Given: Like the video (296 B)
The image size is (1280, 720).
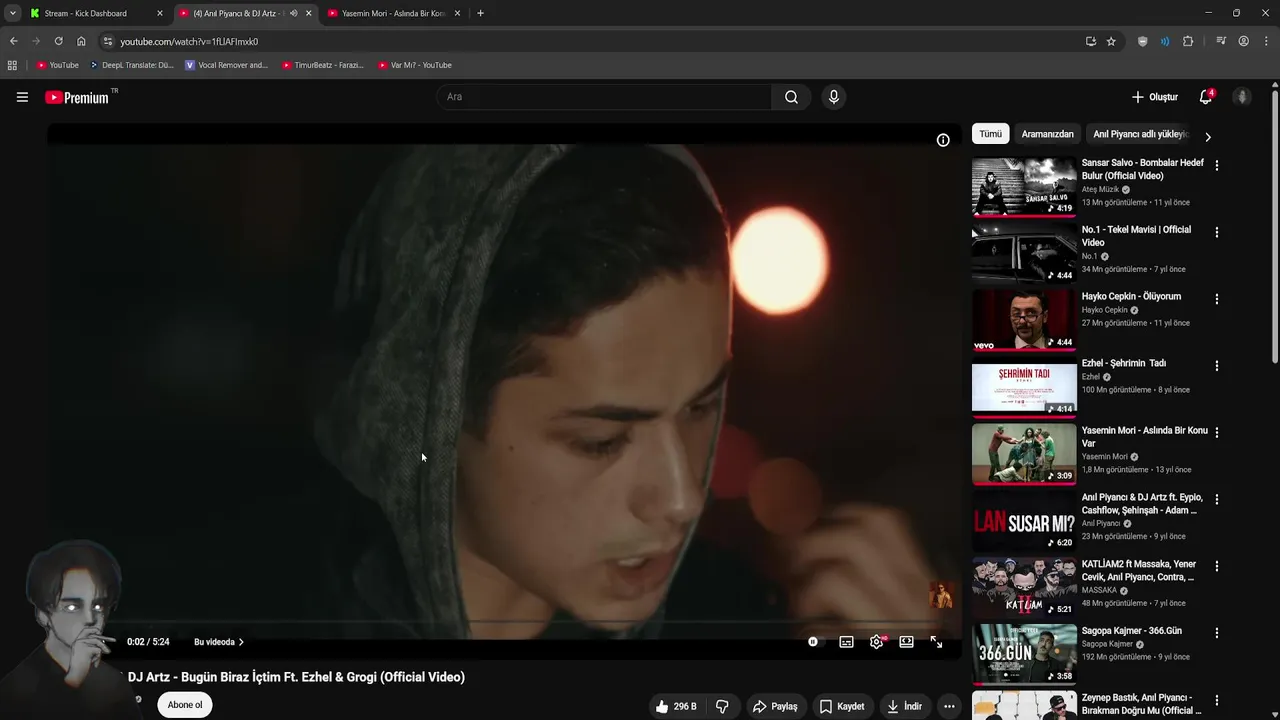Looking at the screenshot, I should [x=676, y=706].
